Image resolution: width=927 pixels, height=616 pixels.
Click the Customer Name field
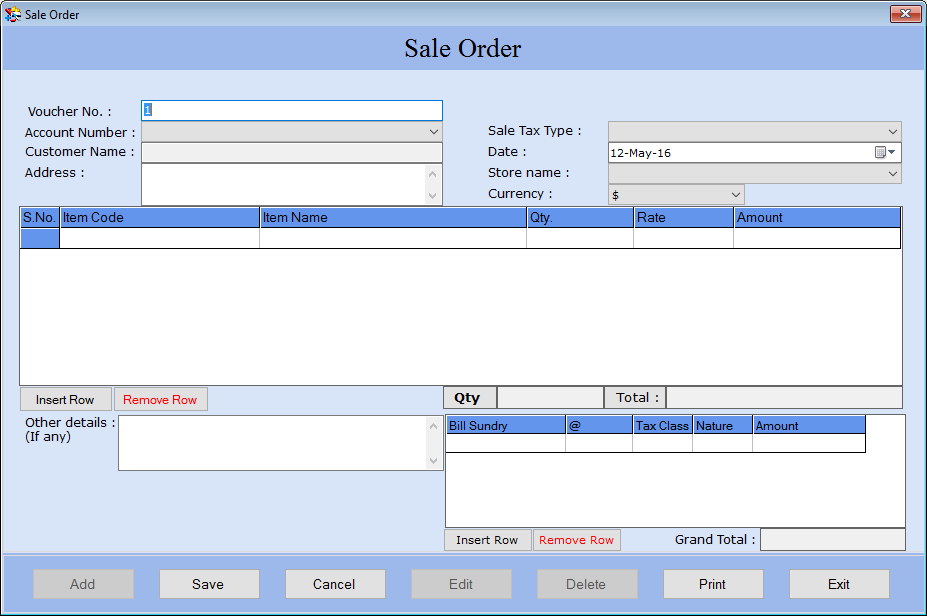[291, 153]
